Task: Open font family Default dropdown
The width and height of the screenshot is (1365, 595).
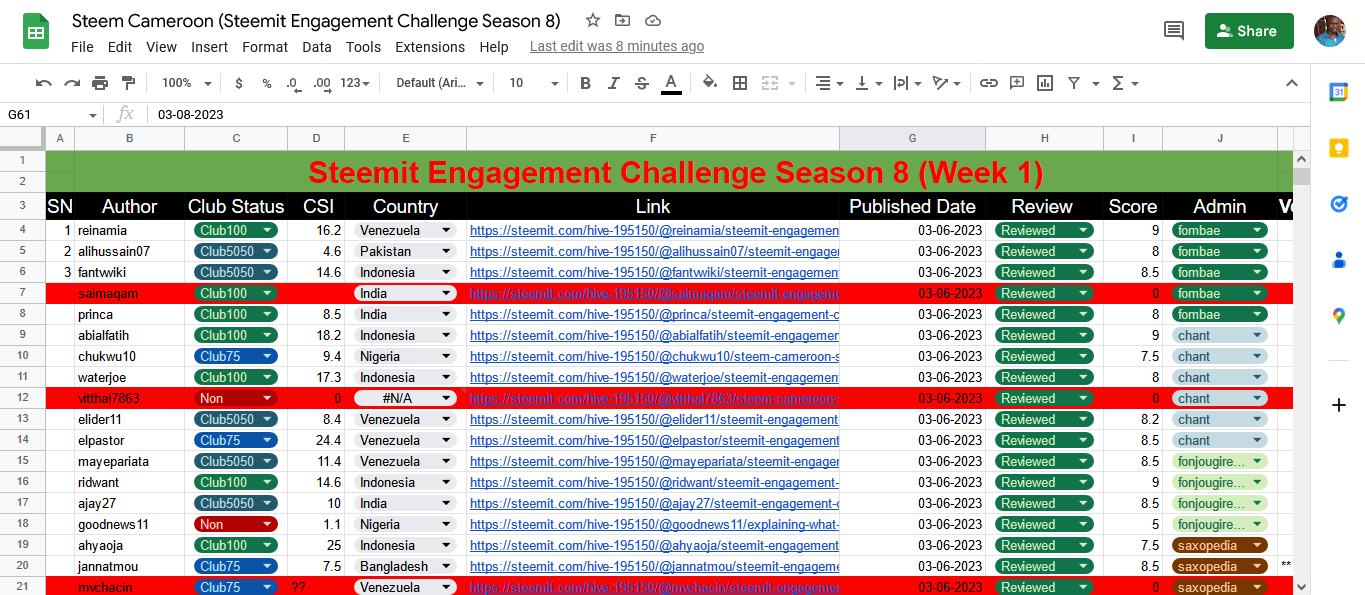Action: click(440, 83)
